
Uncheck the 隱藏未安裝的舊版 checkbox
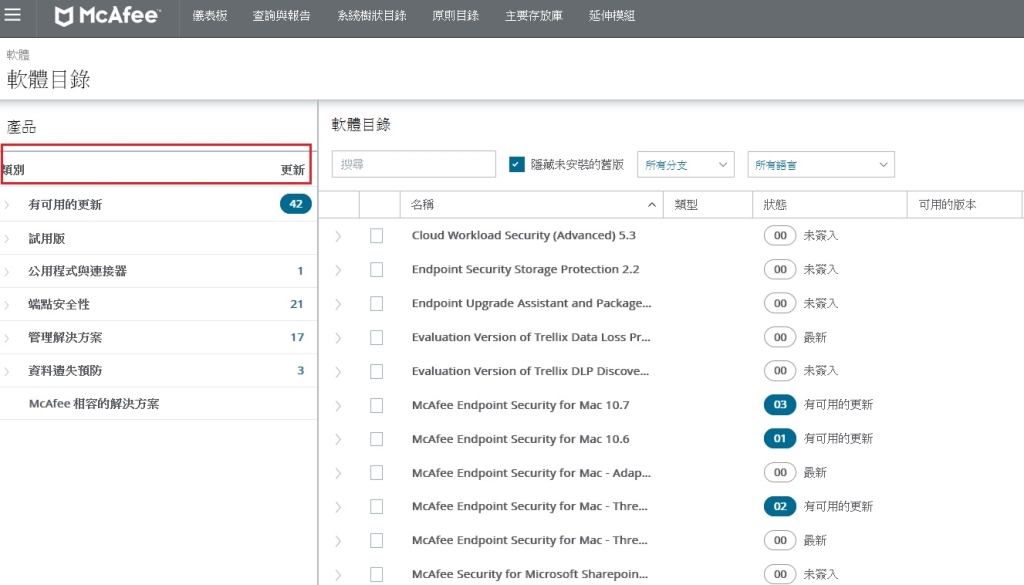(517, 165)
